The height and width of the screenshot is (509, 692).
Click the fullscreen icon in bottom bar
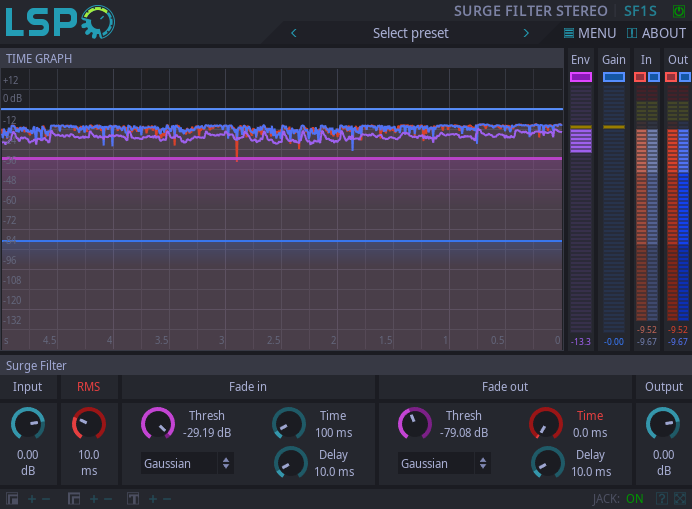click(x=680, y=498)
